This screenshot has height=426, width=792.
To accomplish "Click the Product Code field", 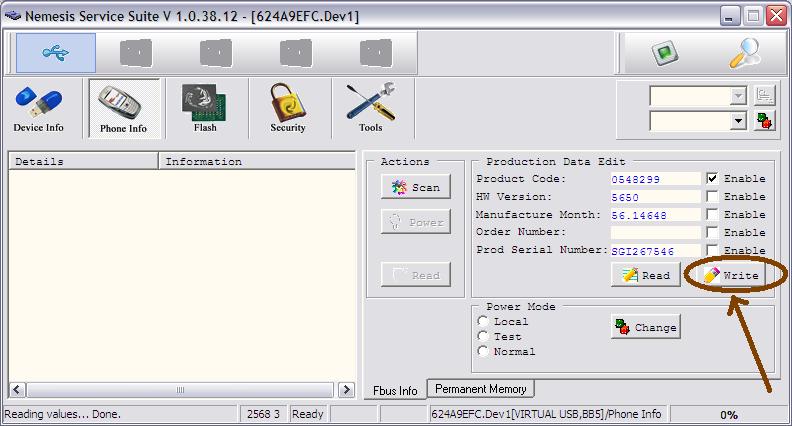I will point(655,179).
